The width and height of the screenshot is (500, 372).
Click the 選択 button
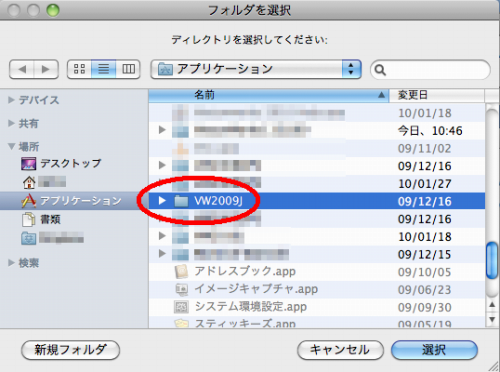point(434,350)
